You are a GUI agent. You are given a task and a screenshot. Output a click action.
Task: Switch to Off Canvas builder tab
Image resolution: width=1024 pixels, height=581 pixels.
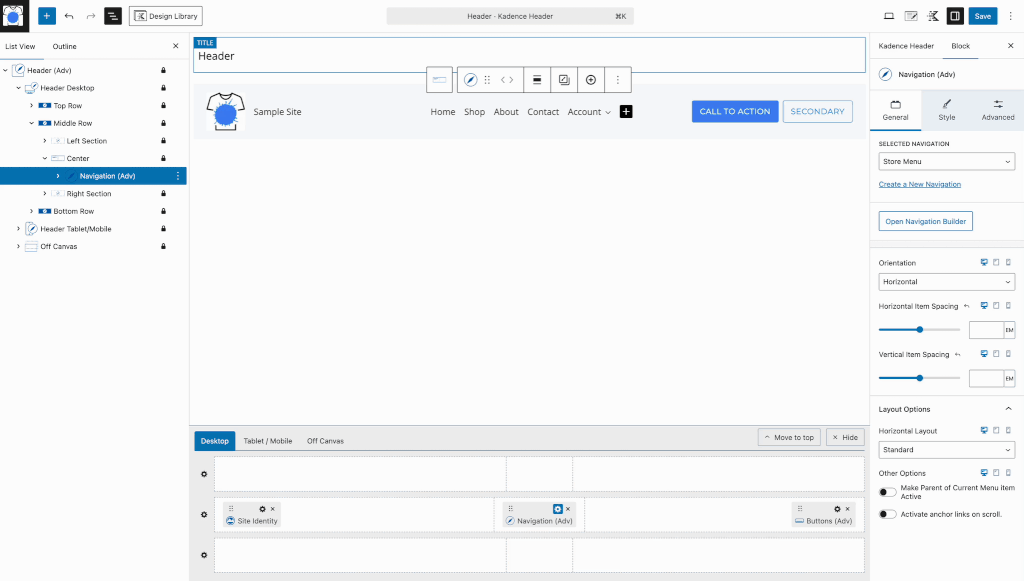[325, 441]
